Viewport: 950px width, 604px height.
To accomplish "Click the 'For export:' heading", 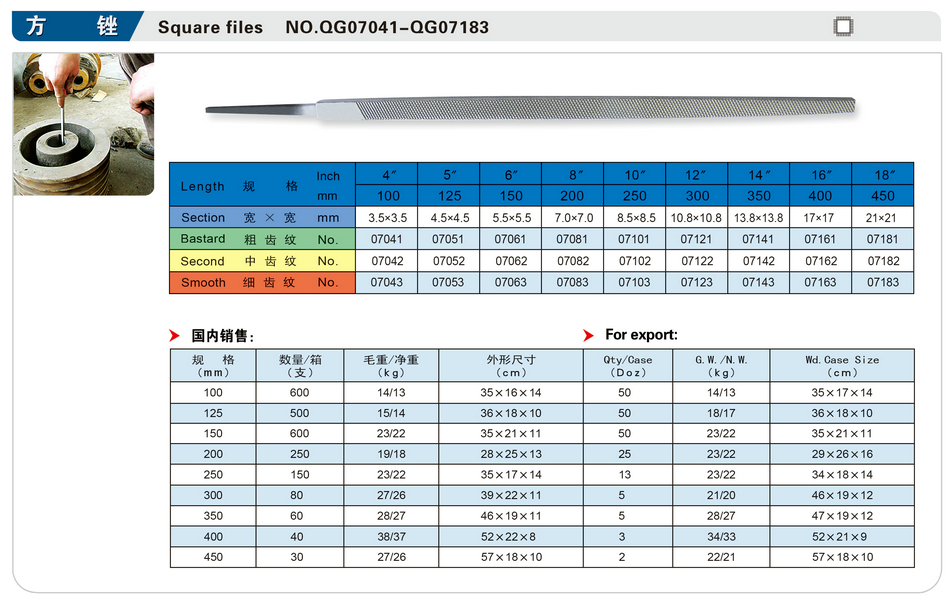I will 641,335.
